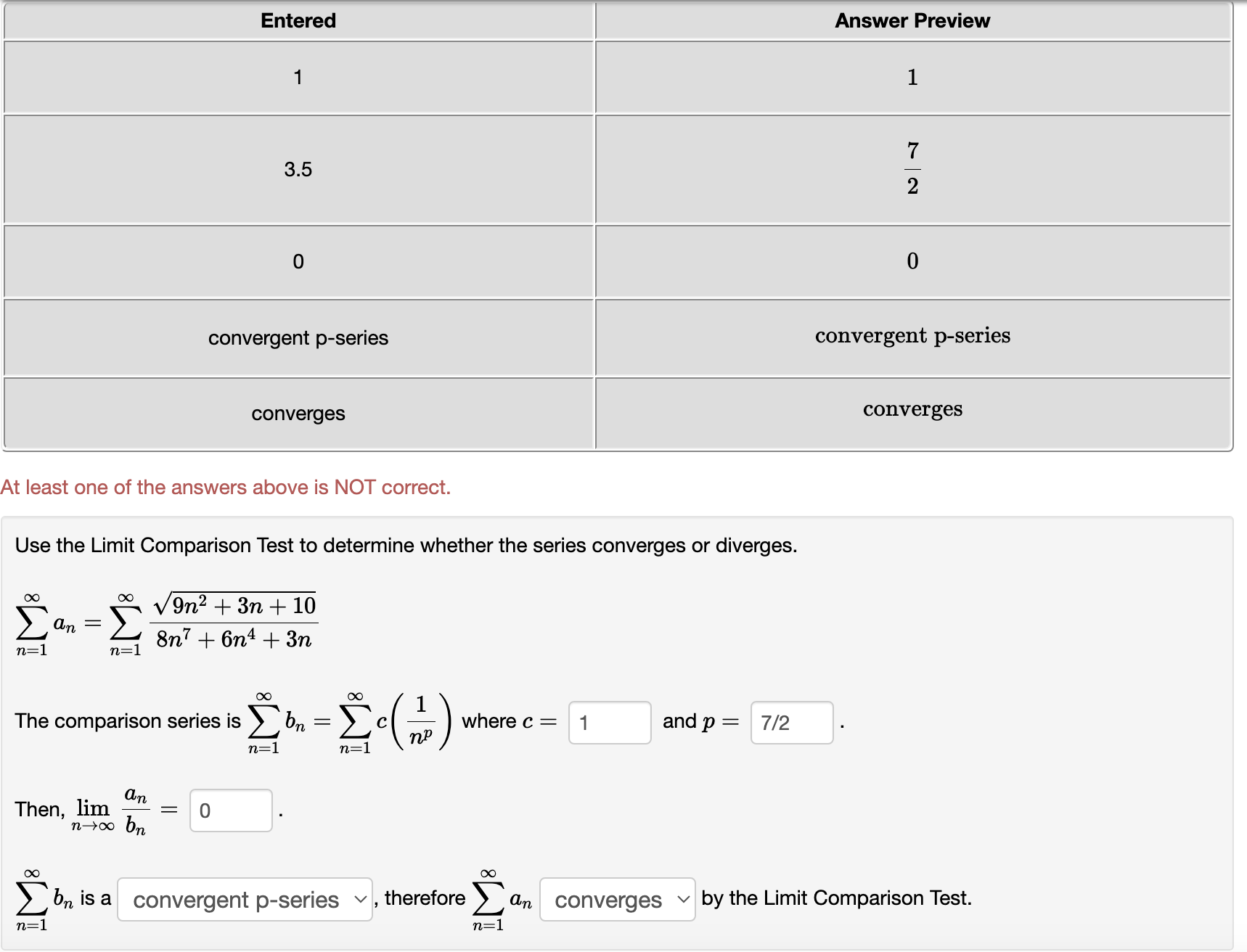Image resolution: width=1247 pixels, height=952 pixels.
Task: Click the input field containing c = 1
Action: [609, 722]
